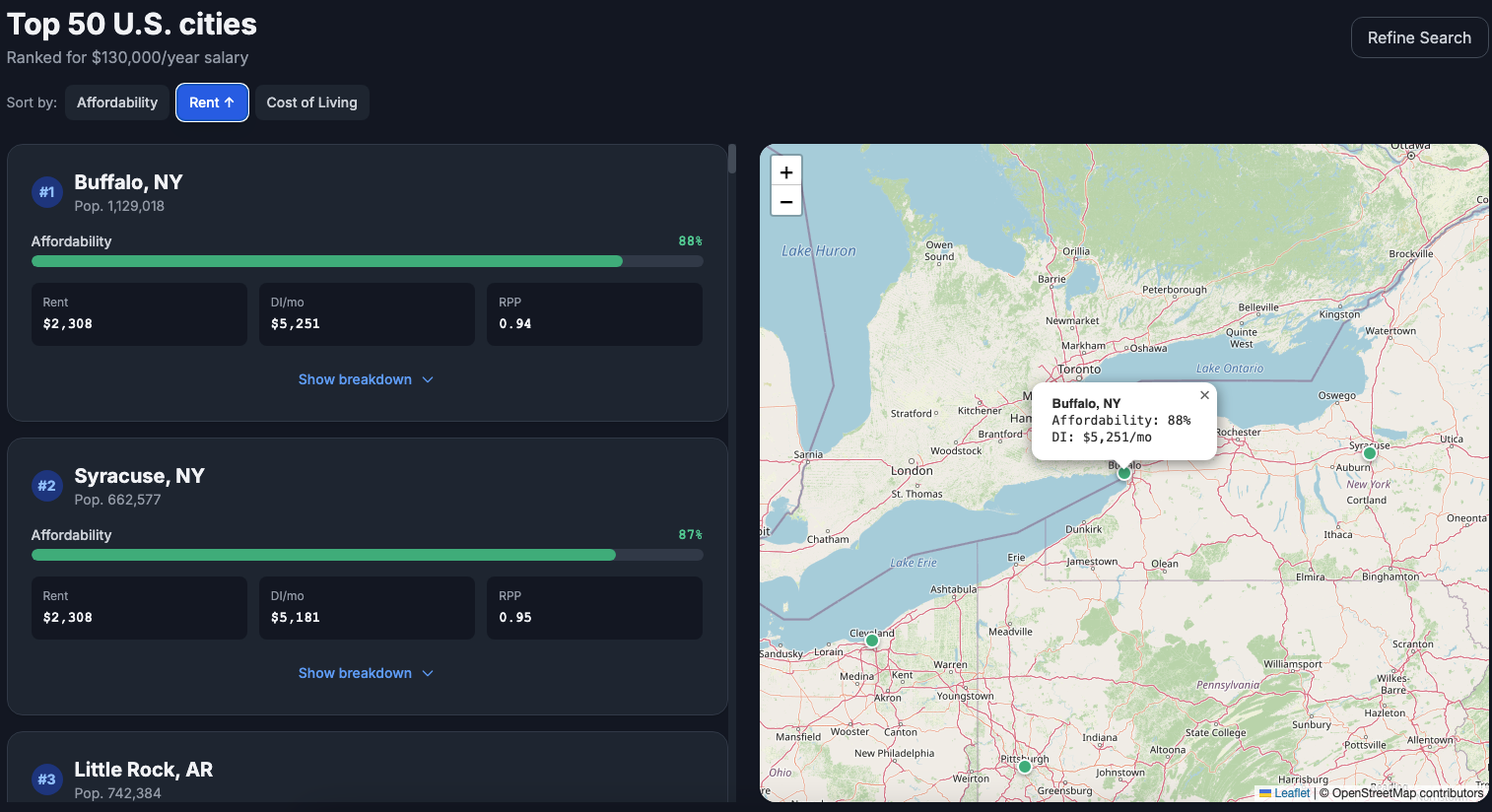Image resolution: width=1492 pixels, height=812 pixels.
Task: Close the Buffalo, NY map popup
Action: tap(1204, 395)
